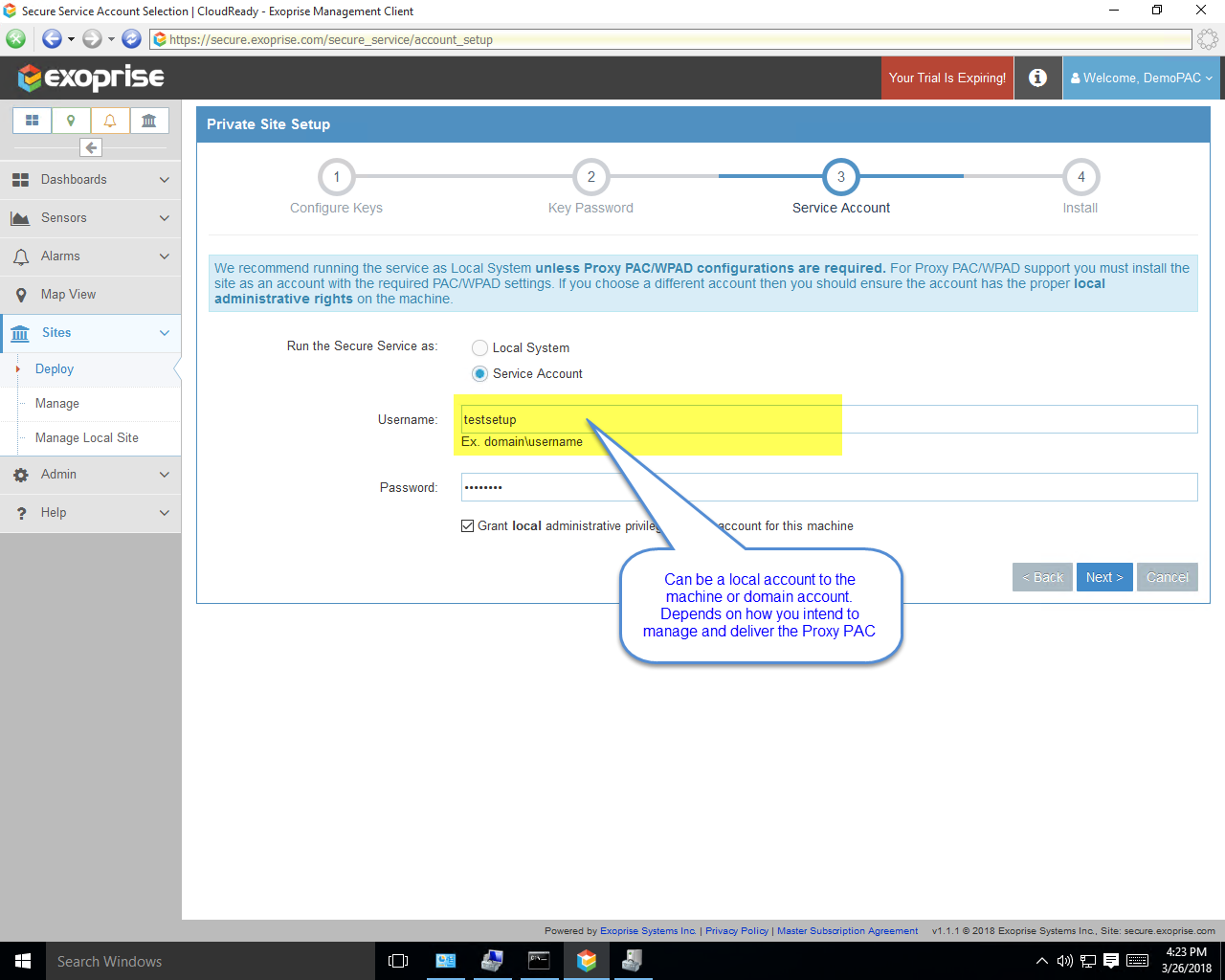Go to step 1 Configure Keys
The width and height of the screenshot is (1225, 980).
(x=337, y=177)
